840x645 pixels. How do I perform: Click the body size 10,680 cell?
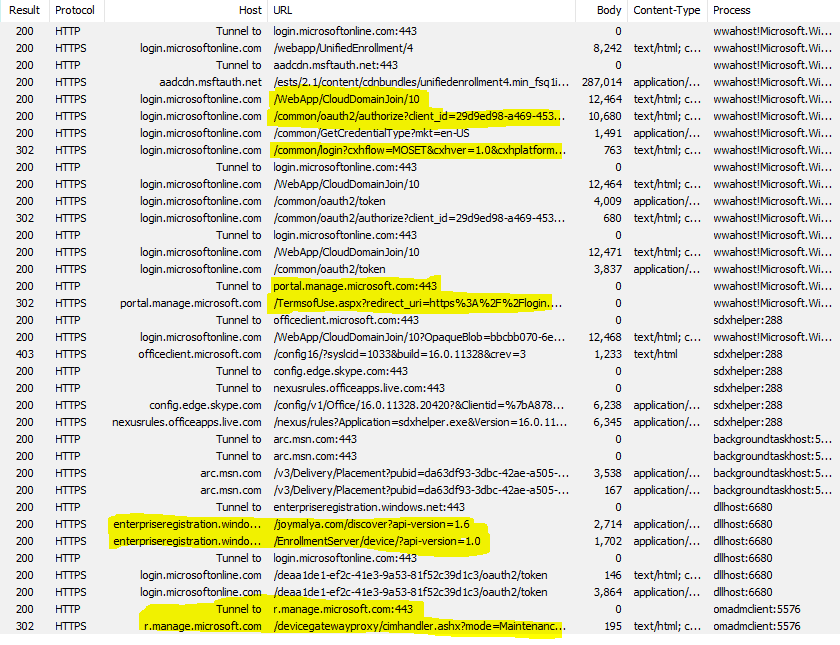click(605, 116)
